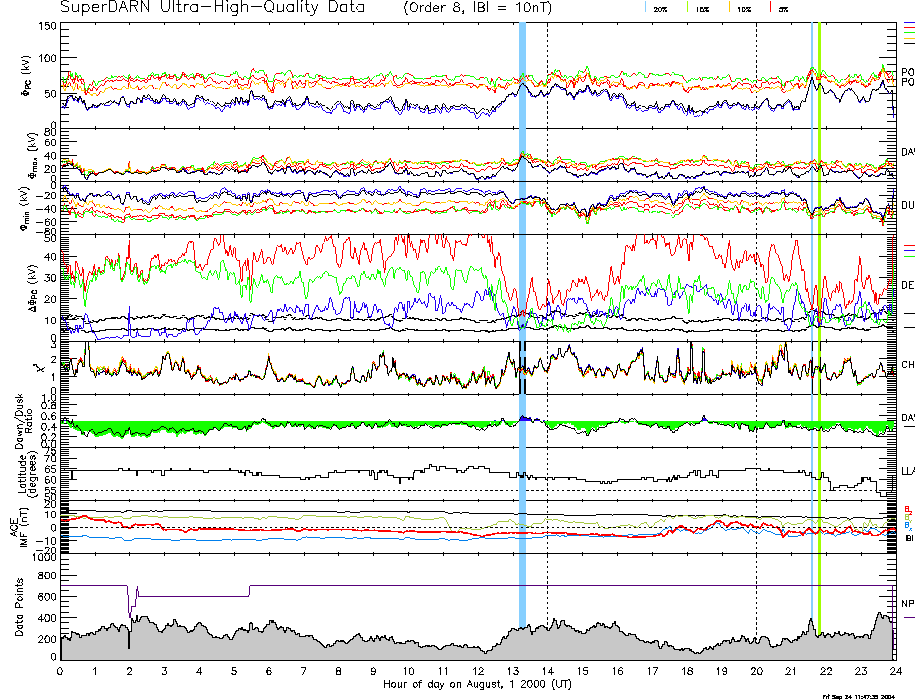Click the thin light-blue vertical line near 21.6 UT
Image resolution: width=915 pixels, height=700 pixels.
coord(811,300)
